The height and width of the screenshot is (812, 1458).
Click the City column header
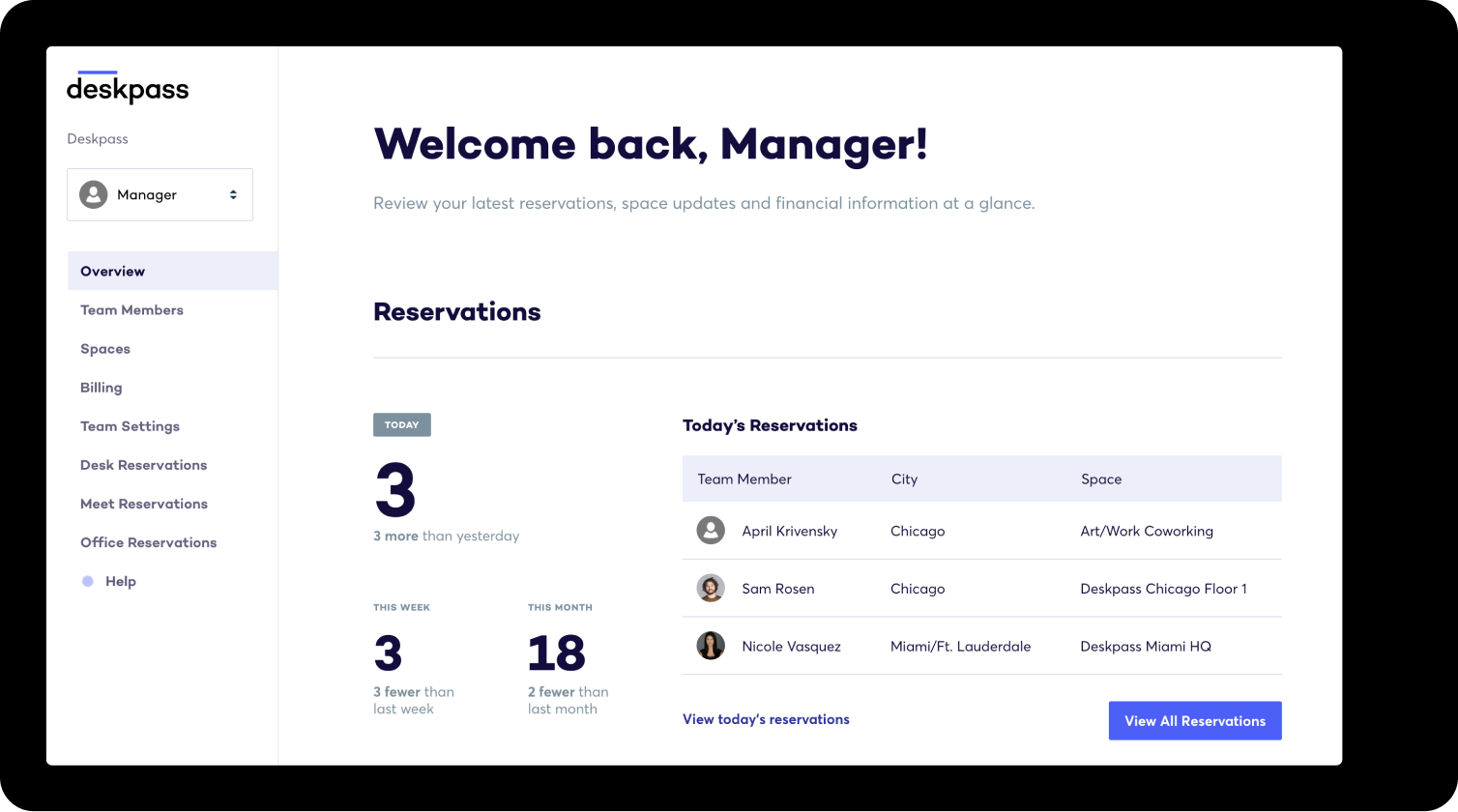point(904,478)
